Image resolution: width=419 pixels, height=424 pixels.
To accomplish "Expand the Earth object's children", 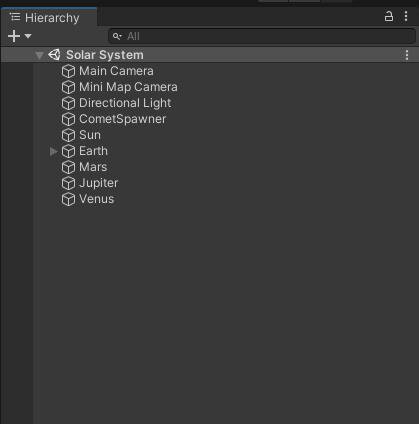I will tap(53, 151).
